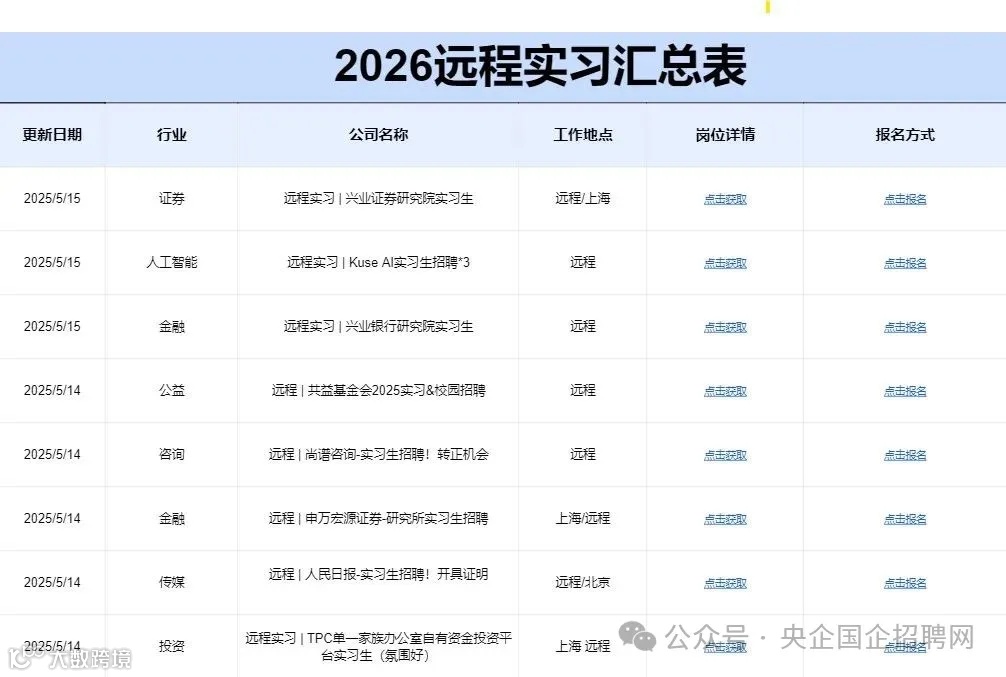Click the 工作地点 column header

[582, 135]
